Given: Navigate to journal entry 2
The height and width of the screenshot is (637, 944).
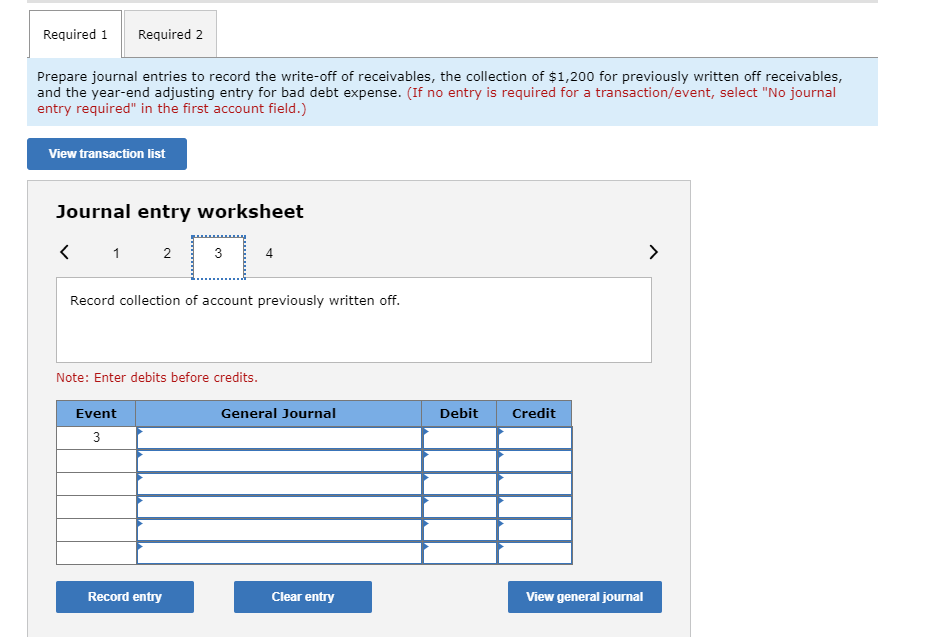Looking at the screenshot, I should pos(167,253).
